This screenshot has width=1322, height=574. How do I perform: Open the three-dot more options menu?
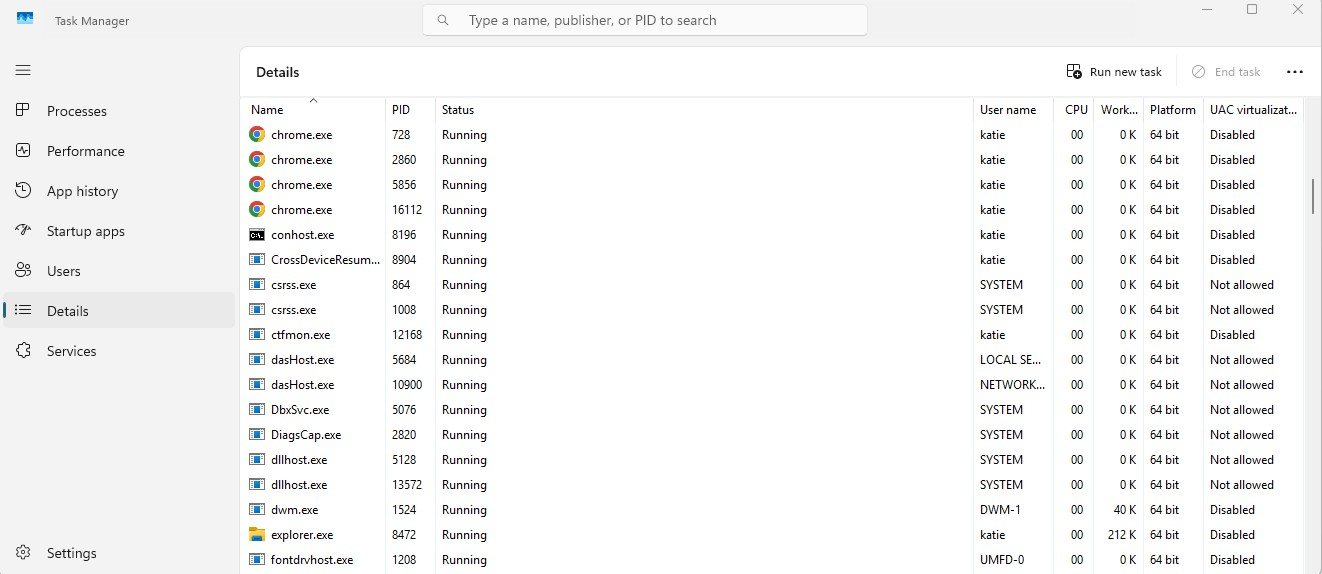[x=1295, y=72]
